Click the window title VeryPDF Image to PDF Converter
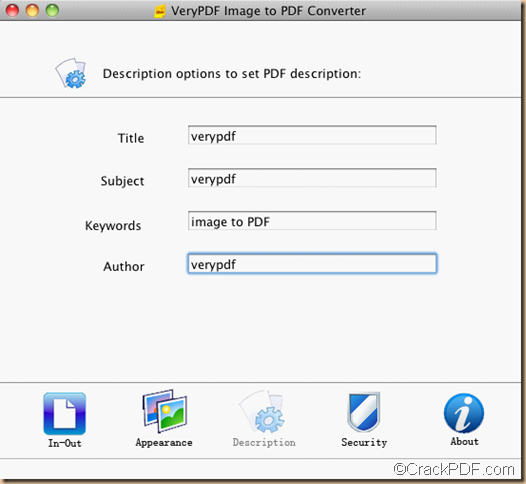 (x=268, y=11)
